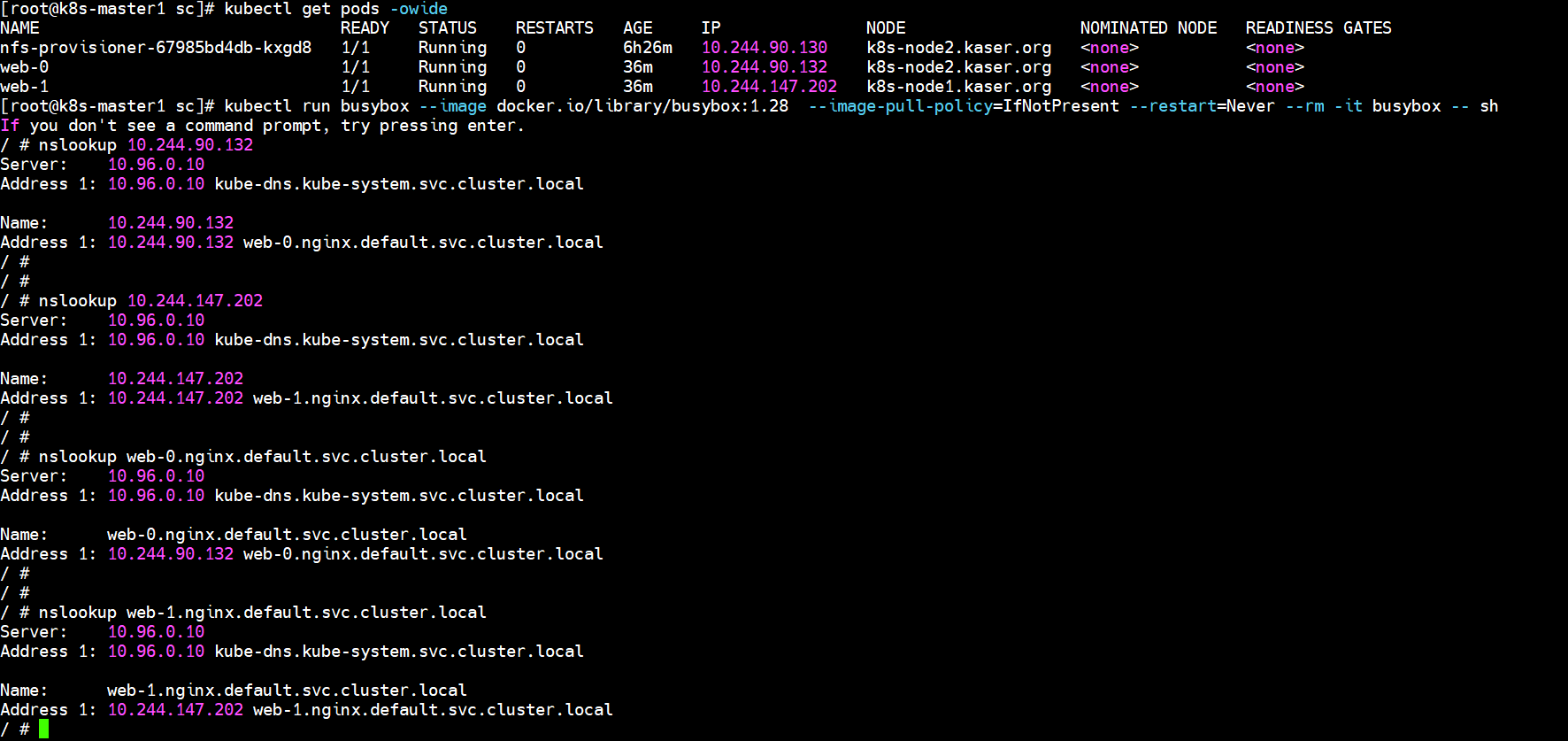Viewport: 1568px width, 741px height.
Task: Click the green terminal cursor at the prompt
Action: 43,729
